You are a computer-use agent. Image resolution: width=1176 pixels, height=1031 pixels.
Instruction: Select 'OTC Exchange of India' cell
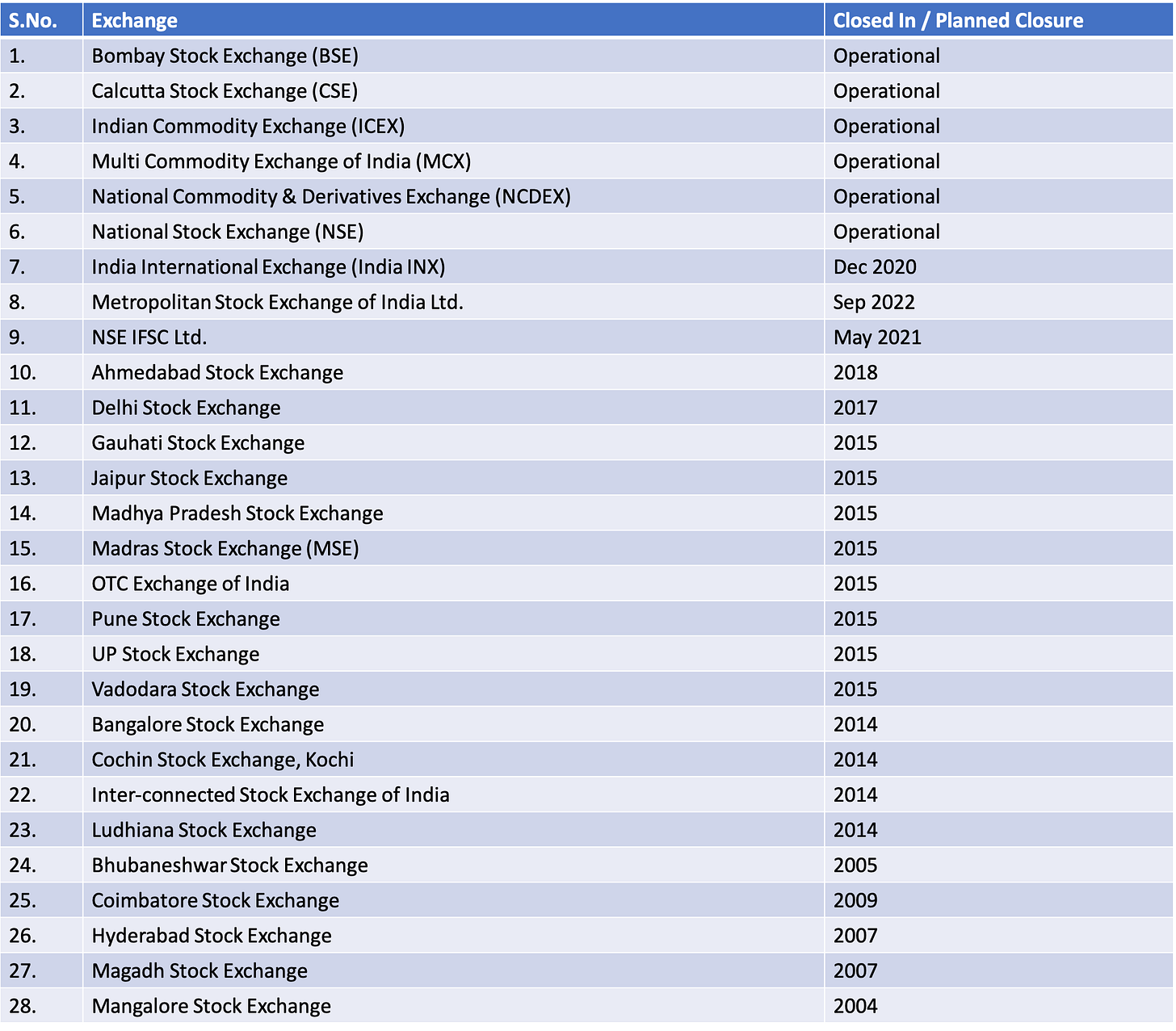point(453,583)
